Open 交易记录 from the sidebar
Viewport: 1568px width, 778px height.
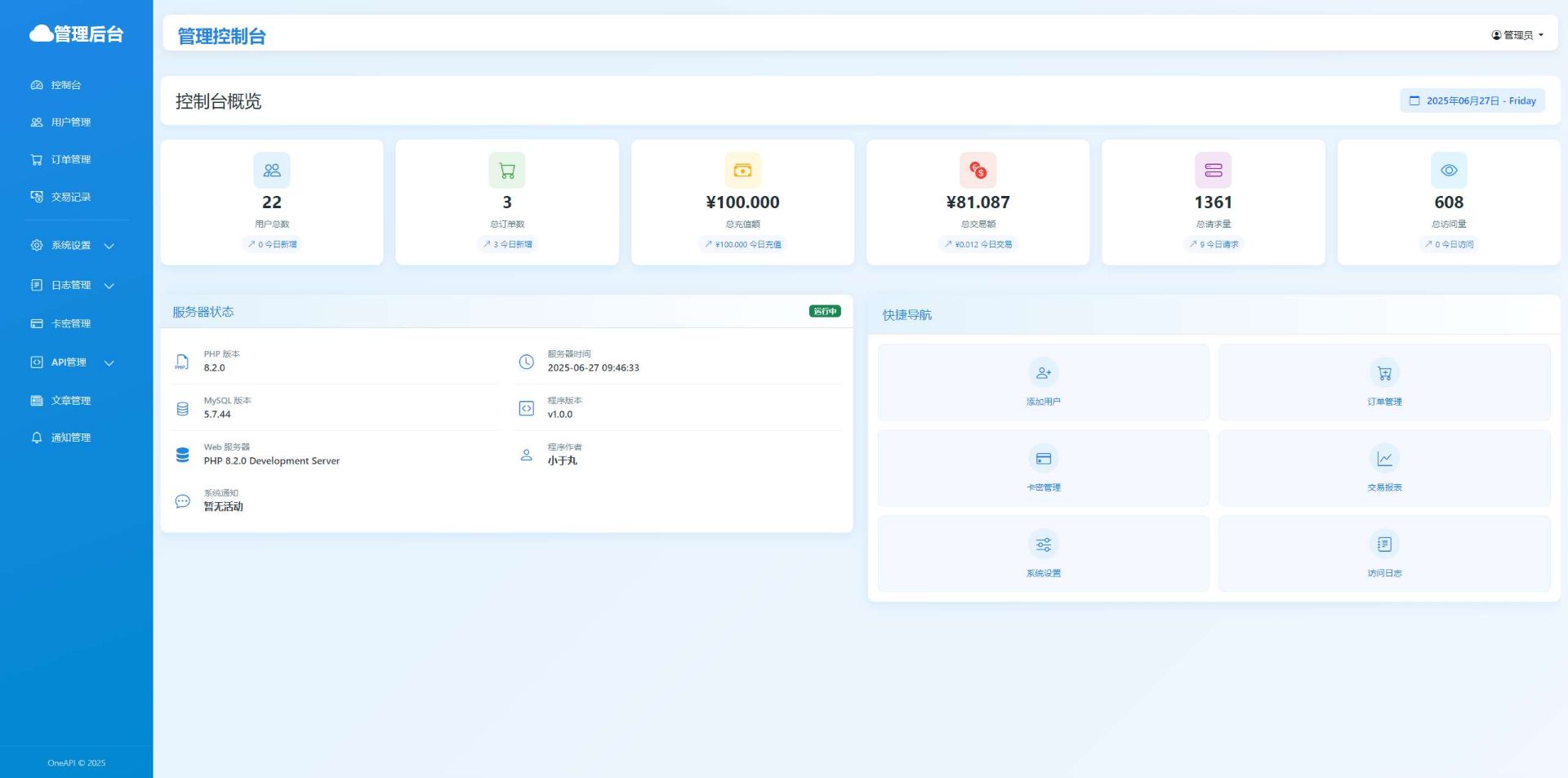(70, 197)
